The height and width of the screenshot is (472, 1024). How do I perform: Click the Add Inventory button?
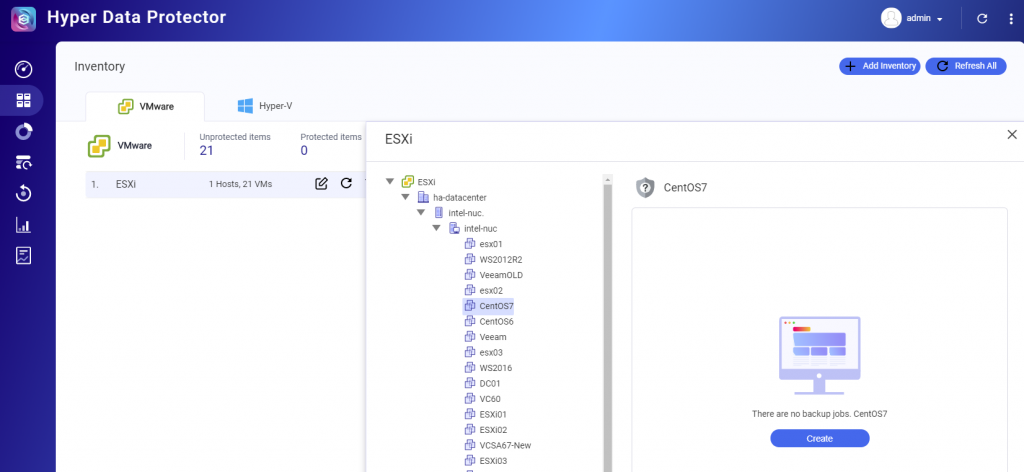pyautogui.click(x=880, y=66)
